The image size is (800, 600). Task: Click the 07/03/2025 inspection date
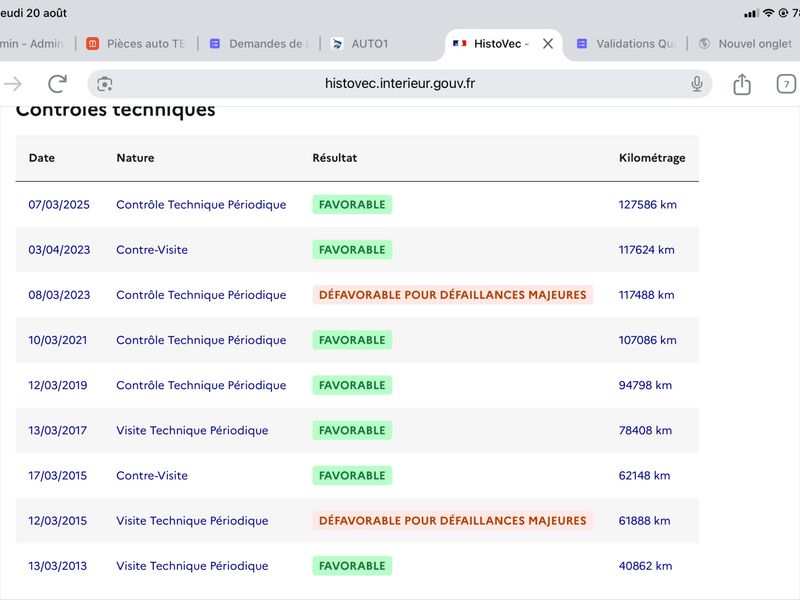pyautogui.click(x=59, y=205)
